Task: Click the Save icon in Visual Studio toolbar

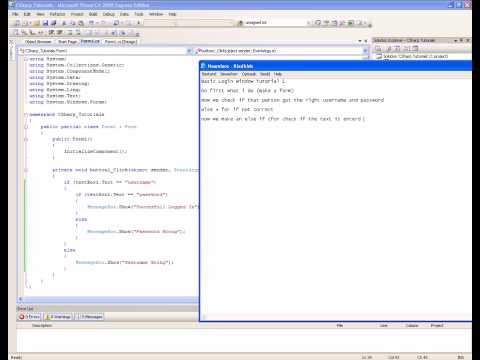Action: tap(45, 23)
